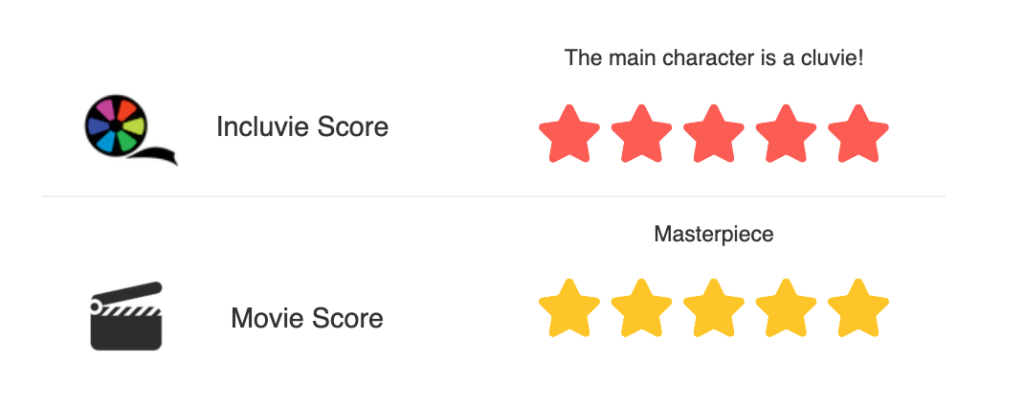Select the second red Incluvie star
The image size is (1024, 408).
[641, 135]
